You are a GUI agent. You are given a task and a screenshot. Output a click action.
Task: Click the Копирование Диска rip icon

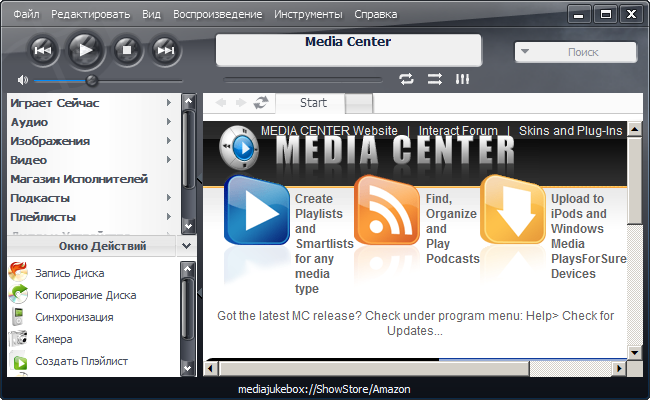click(x=18, y=294)
